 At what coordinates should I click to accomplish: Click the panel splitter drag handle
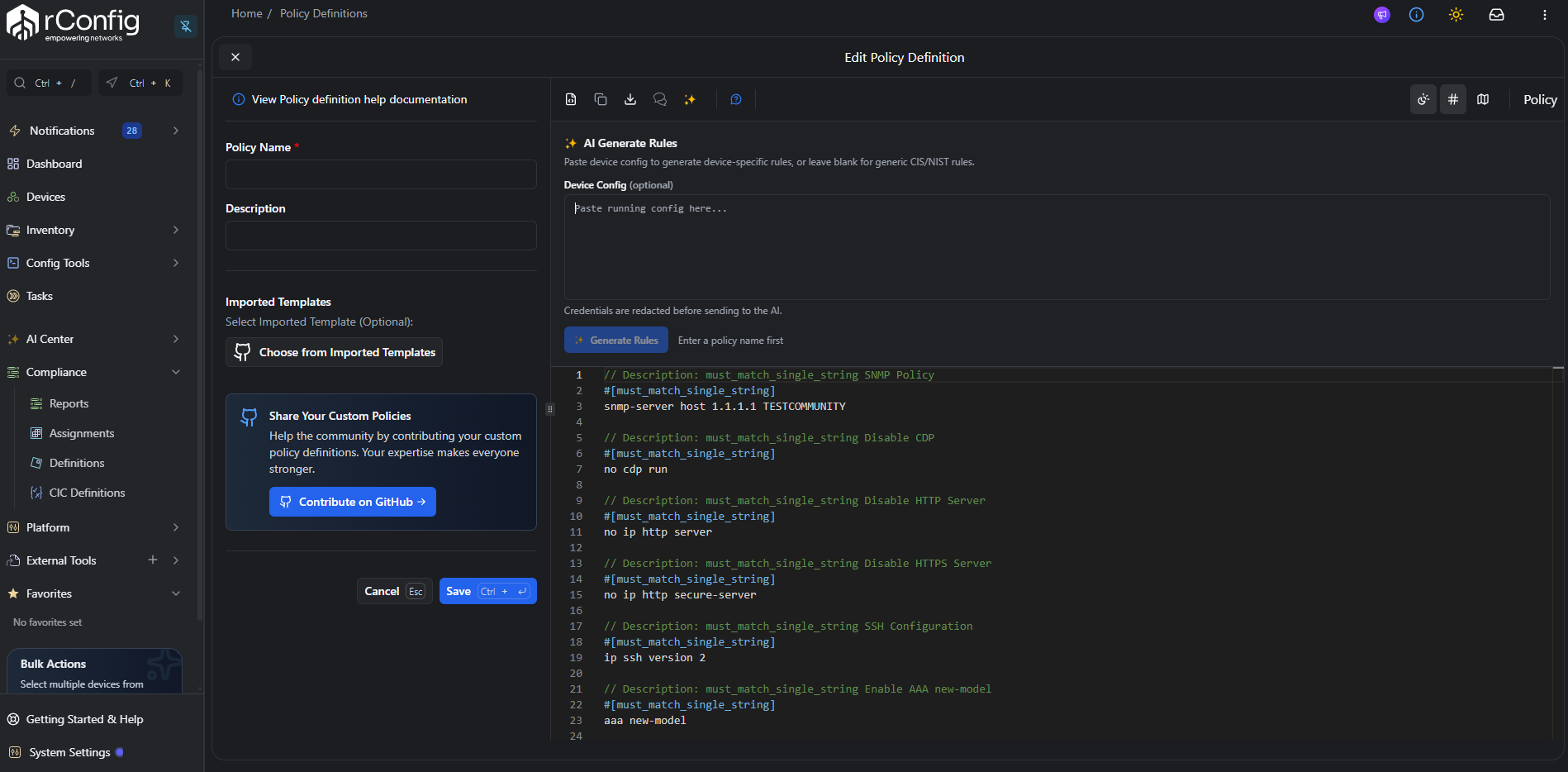point(550,408)
